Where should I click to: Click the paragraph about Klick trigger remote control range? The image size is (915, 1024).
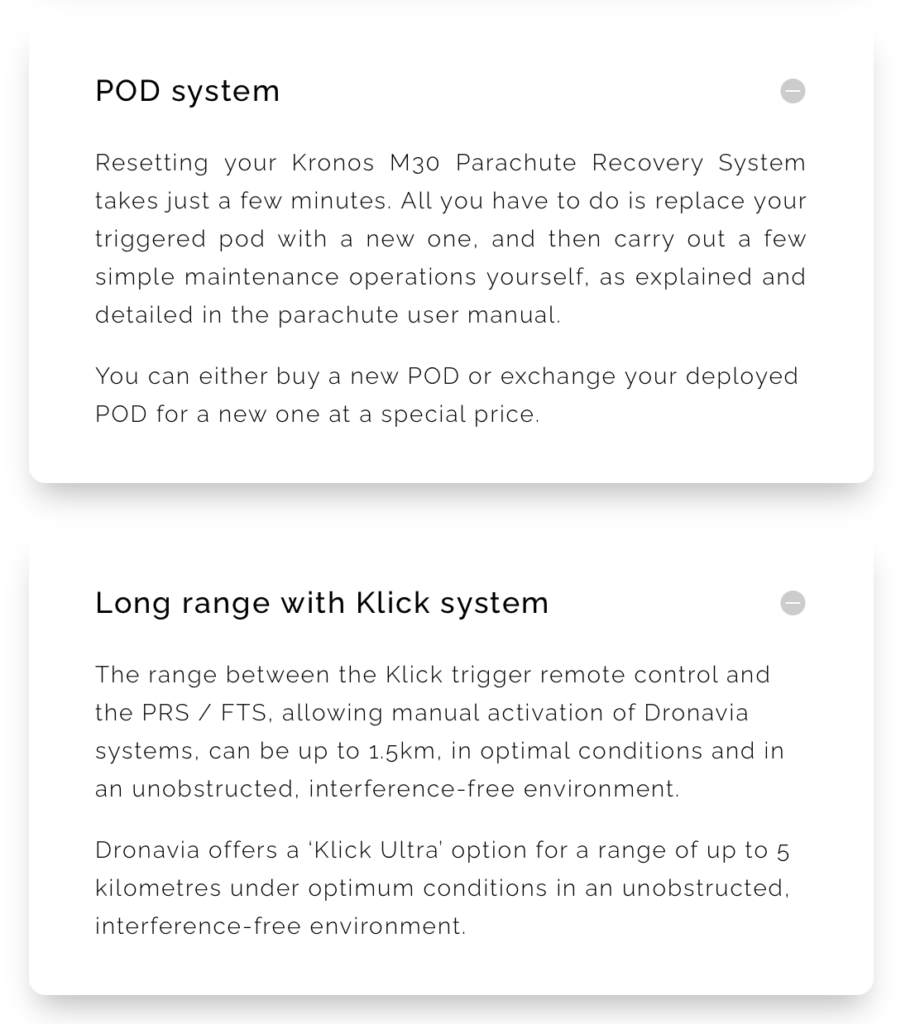click(x=440, y=731)
